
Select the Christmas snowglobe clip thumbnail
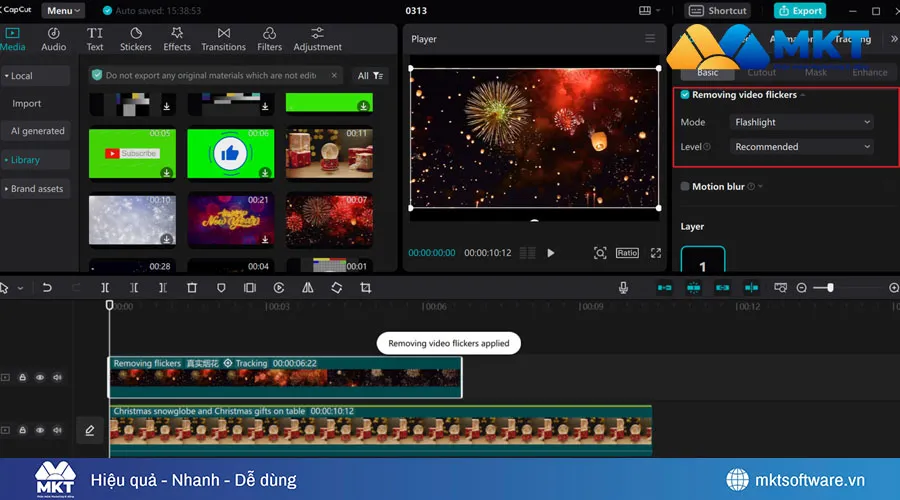pos(329,153)
